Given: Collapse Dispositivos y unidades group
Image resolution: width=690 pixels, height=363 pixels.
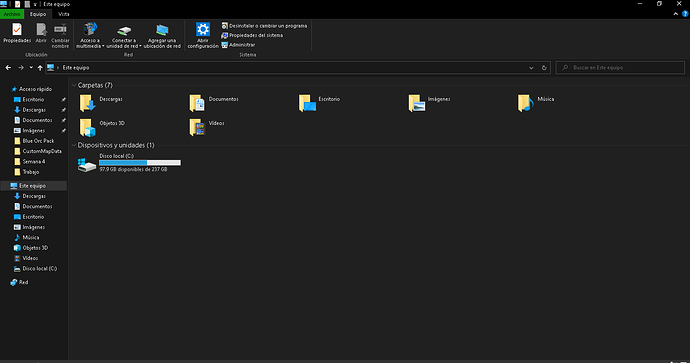Looking at the screenshot, I should (74, 145).
